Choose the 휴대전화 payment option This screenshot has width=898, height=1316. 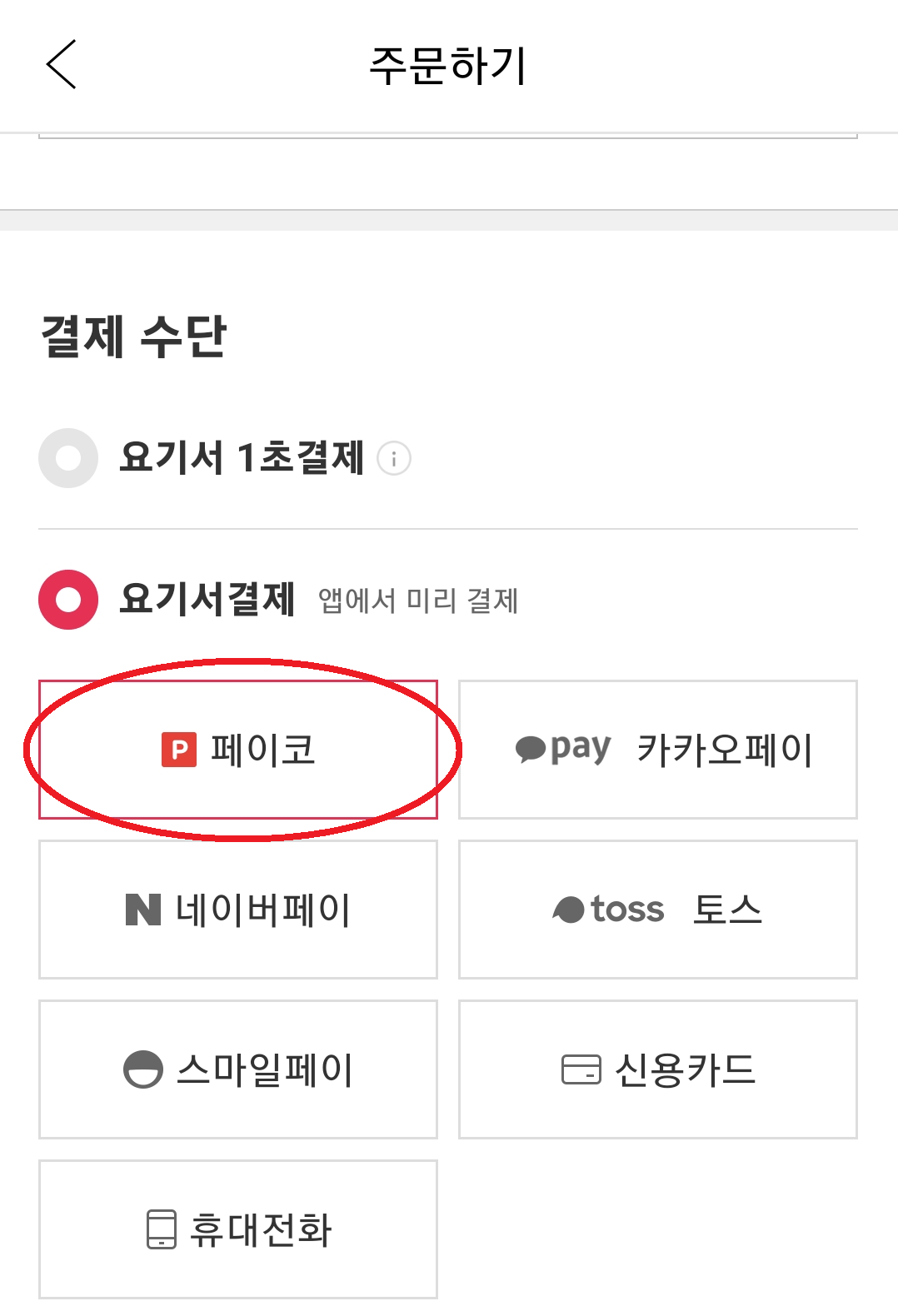pos(238,1229)
